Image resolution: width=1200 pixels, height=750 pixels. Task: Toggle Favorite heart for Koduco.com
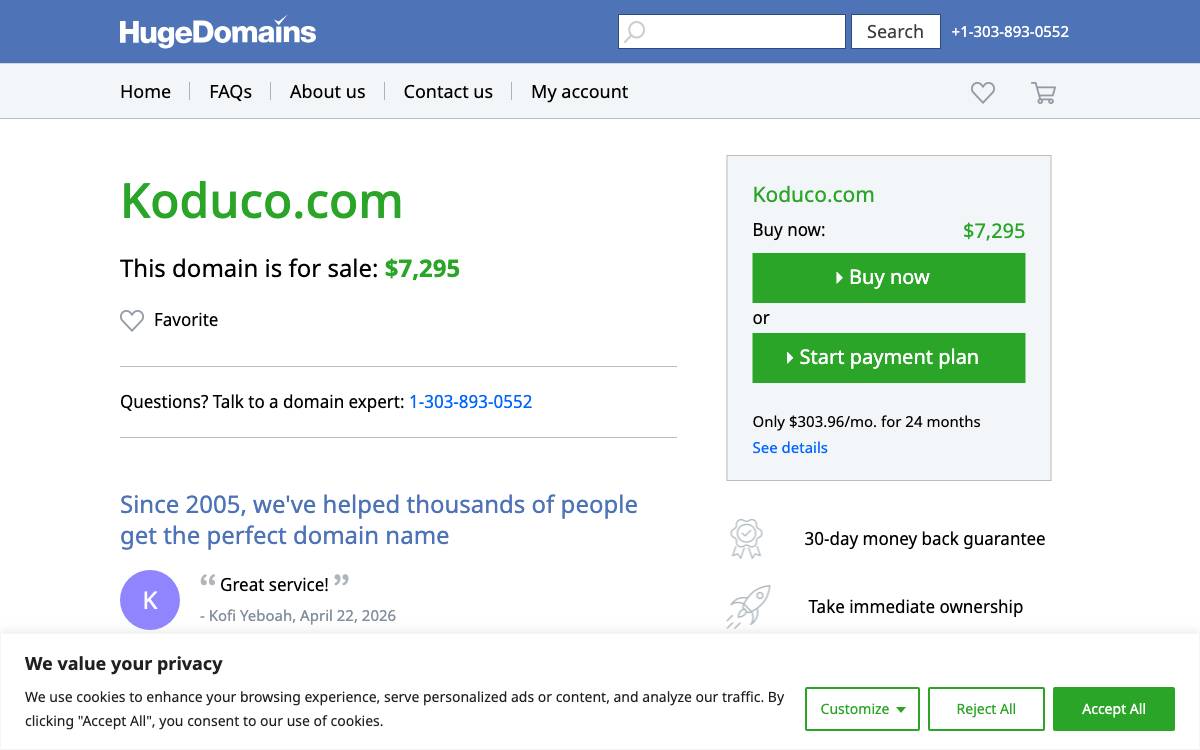tap(132, 320)
